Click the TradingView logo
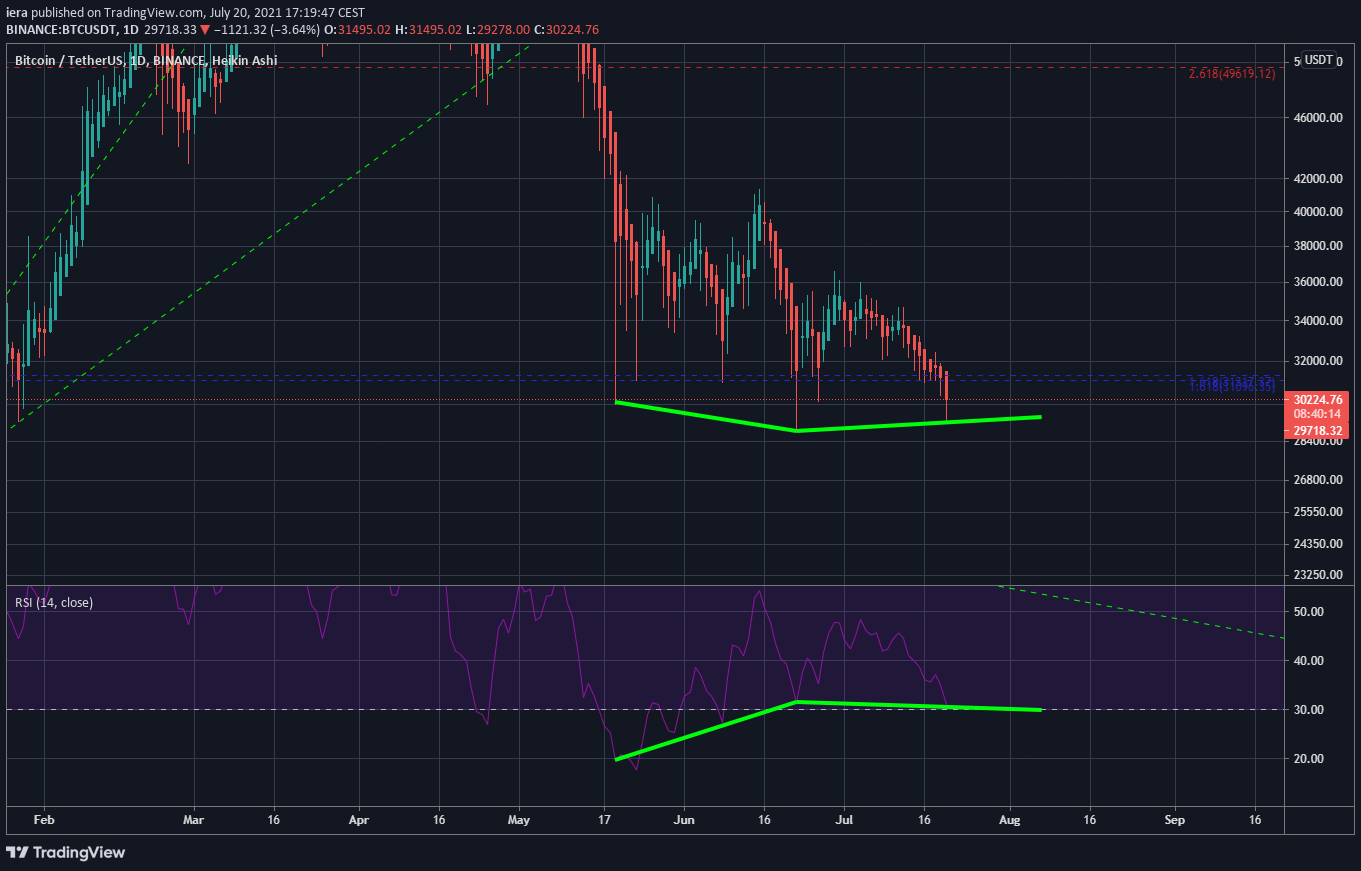Screen dimensions: 1361x871 (65, 852)
